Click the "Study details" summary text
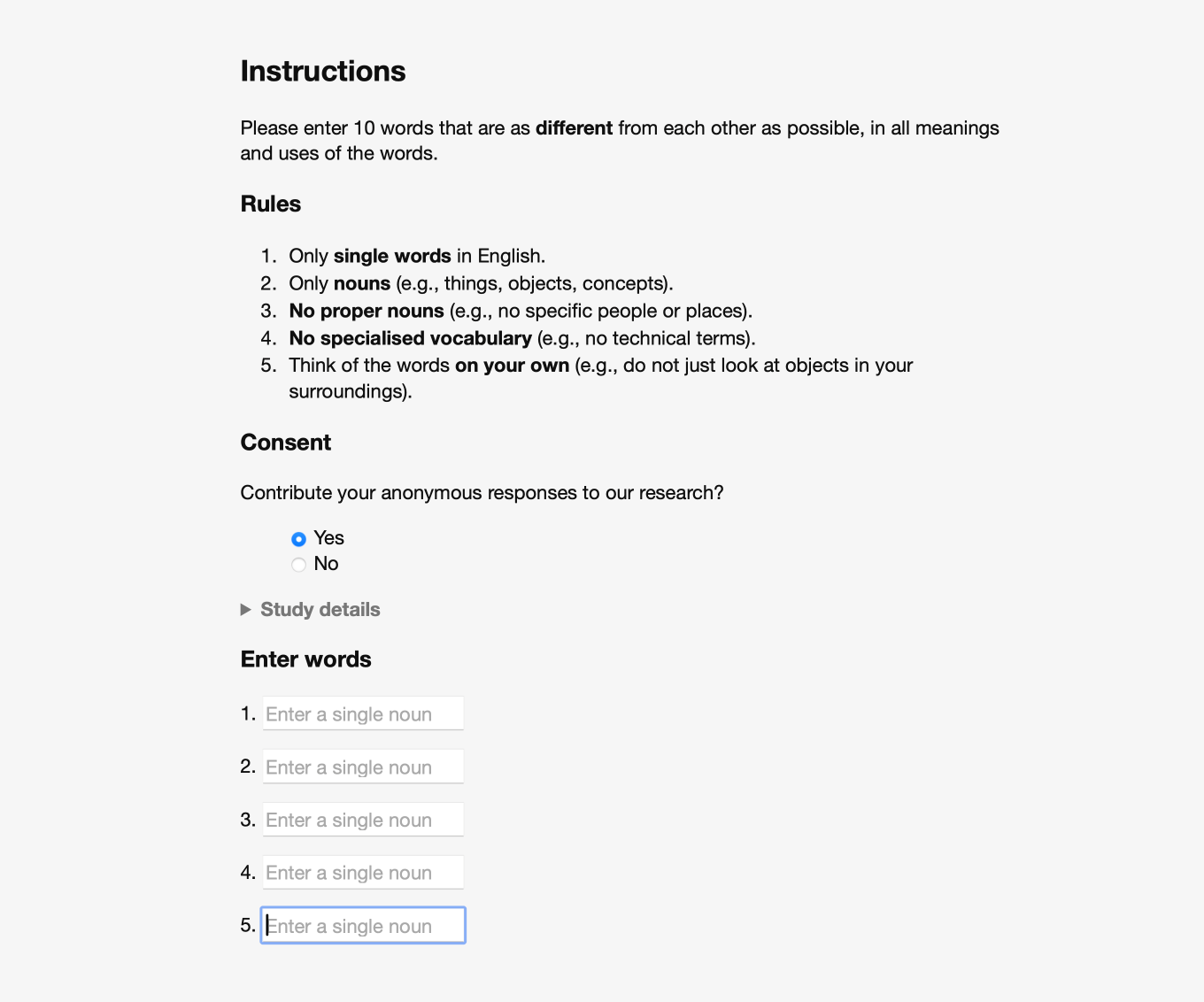This screenshot has height=1002, width=1204. [320, 610]
